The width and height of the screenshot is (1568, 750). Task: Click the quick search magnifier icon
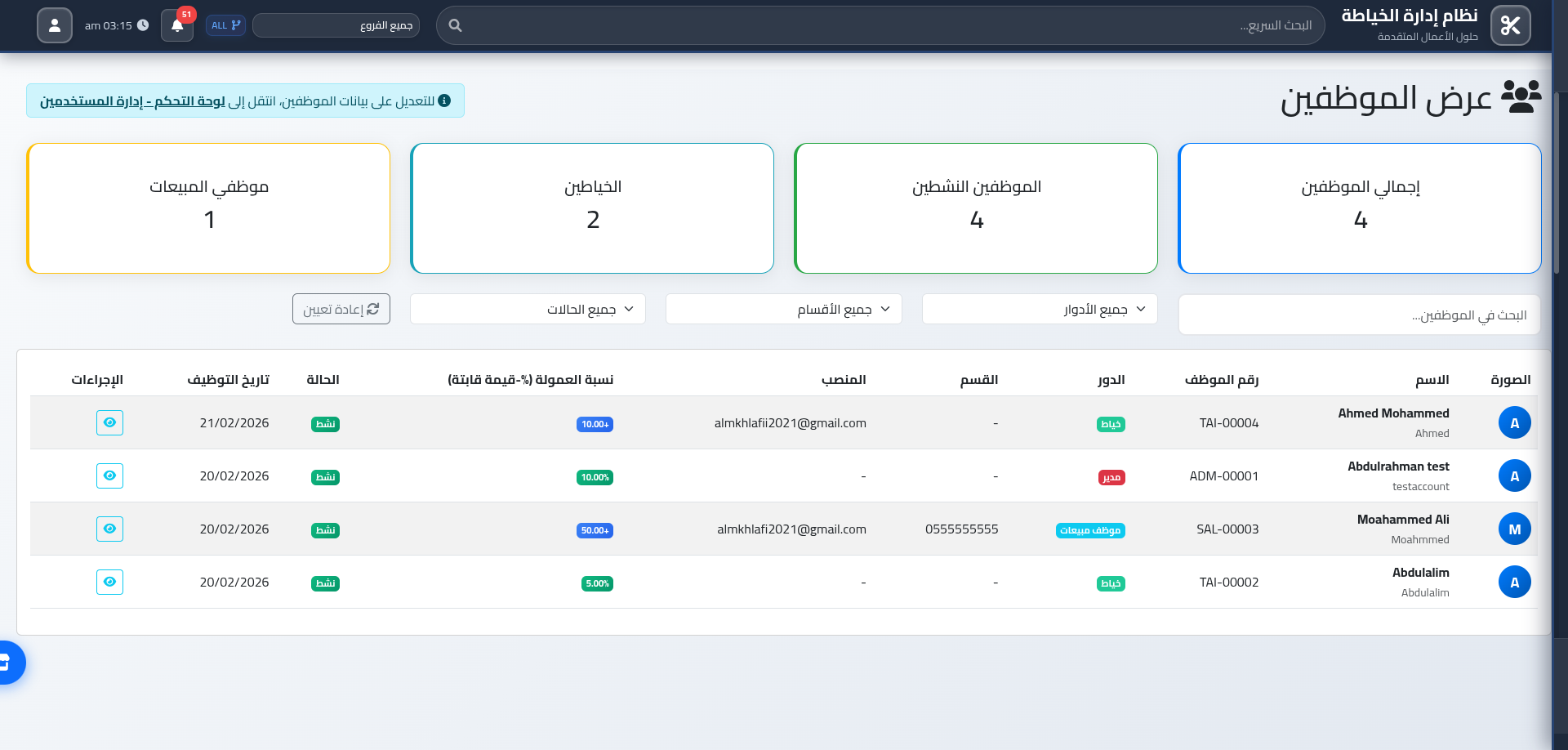pyautogui.click(x=455, y=25)
